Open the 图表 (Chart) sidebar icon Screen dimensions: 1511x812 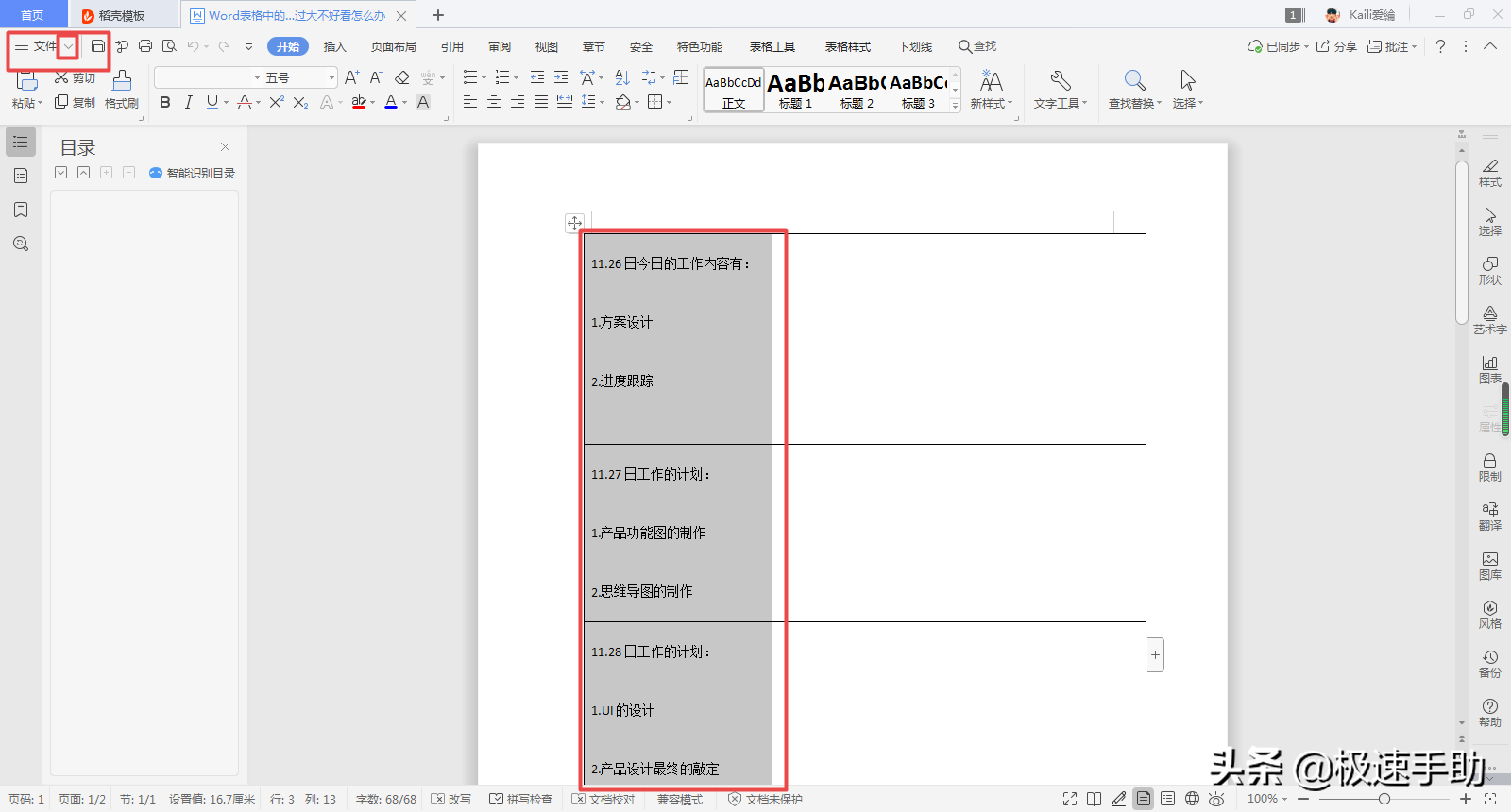(1490, 369)
